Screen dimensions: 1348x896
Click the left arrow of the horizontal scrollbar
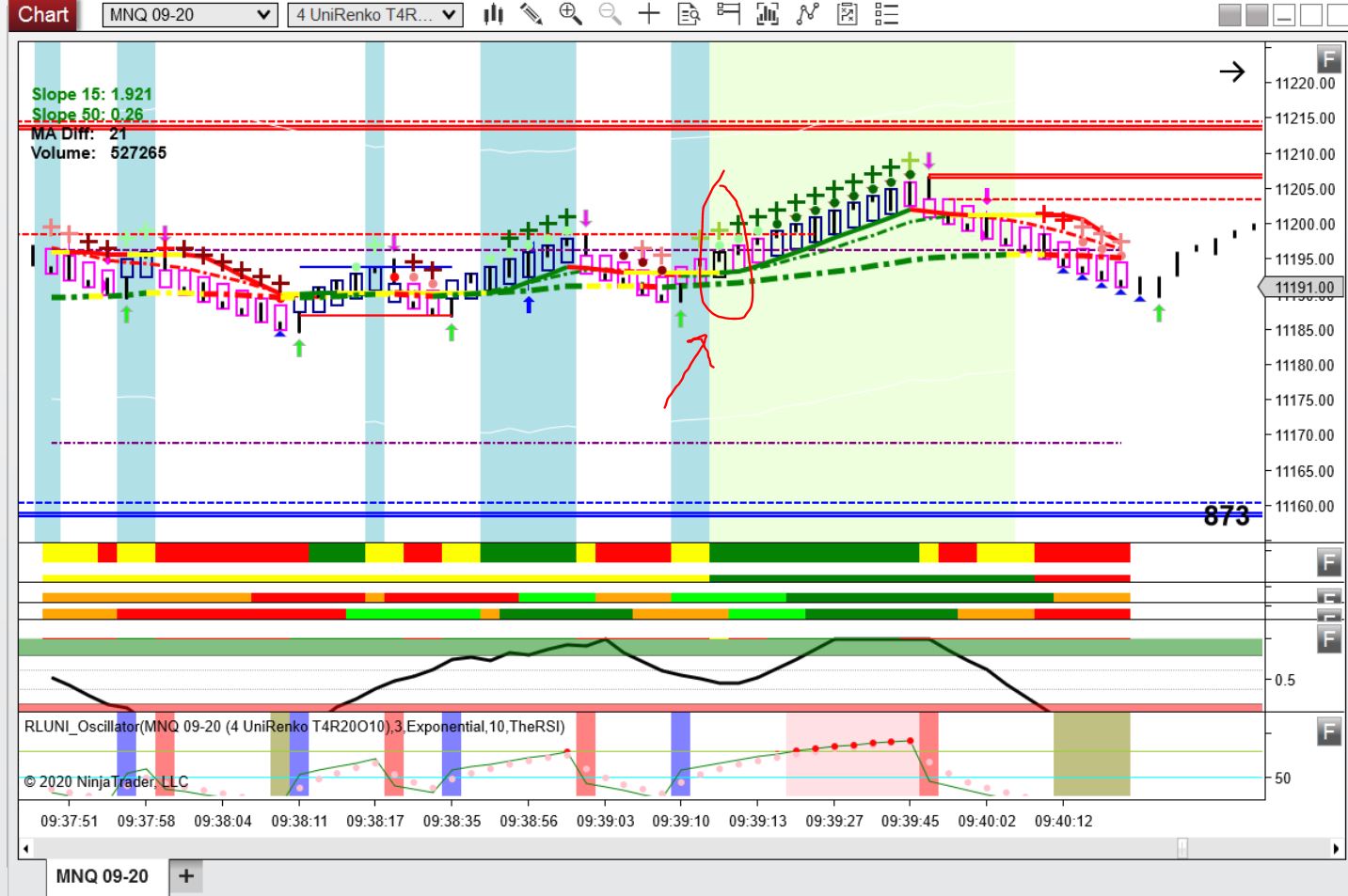(x=26, y=848)
